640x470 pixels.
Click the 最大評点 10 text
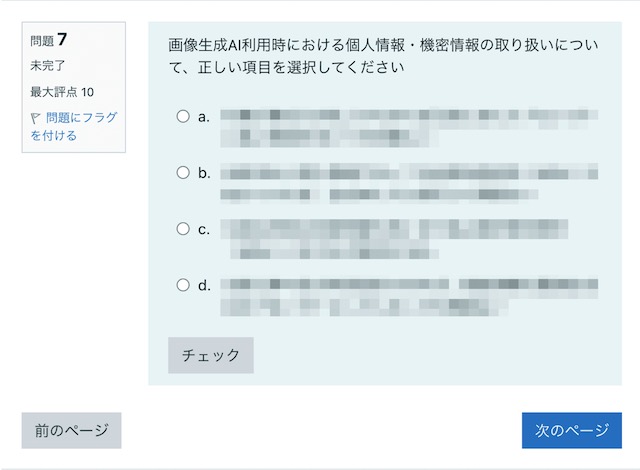click(x=62, y=92)
